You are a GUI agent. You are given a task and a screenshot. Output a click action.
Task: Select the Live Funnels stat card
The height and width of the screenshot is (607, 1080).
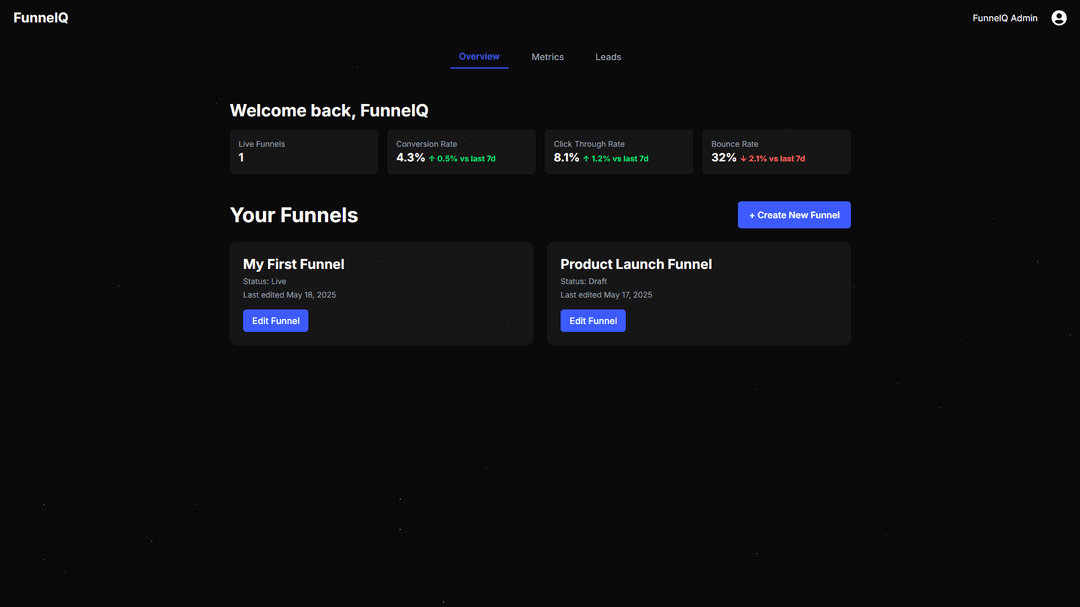point(303,151)
